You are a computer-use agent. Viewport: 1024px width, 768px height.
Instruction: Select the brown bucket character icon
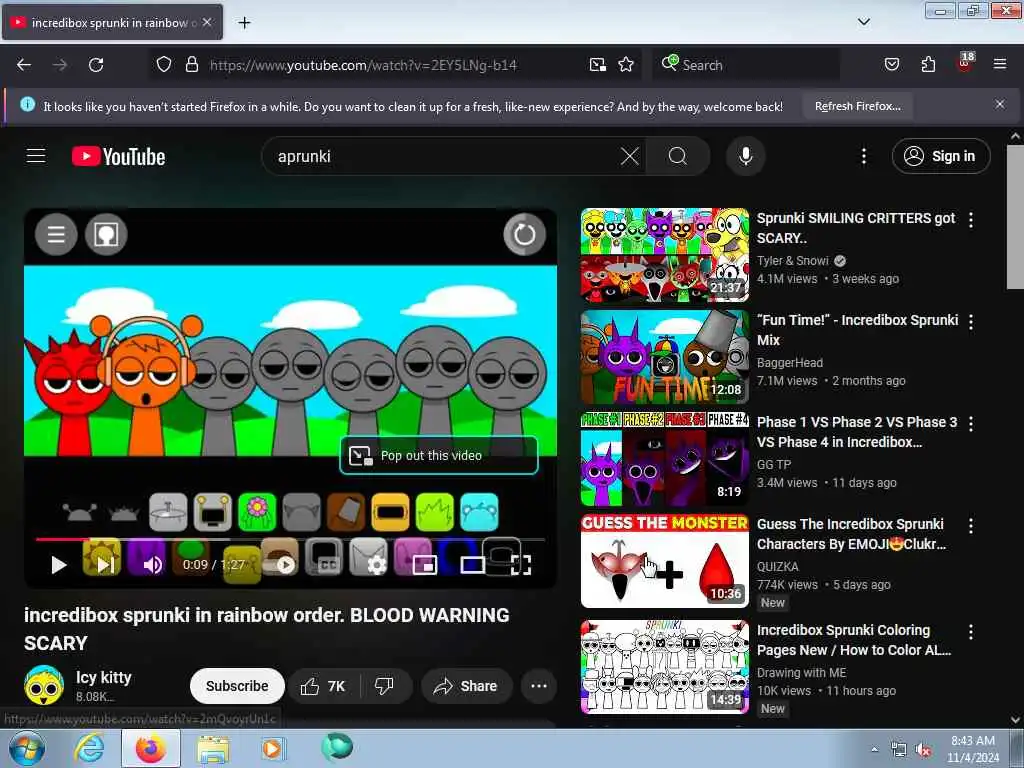[x=345, y=512]
